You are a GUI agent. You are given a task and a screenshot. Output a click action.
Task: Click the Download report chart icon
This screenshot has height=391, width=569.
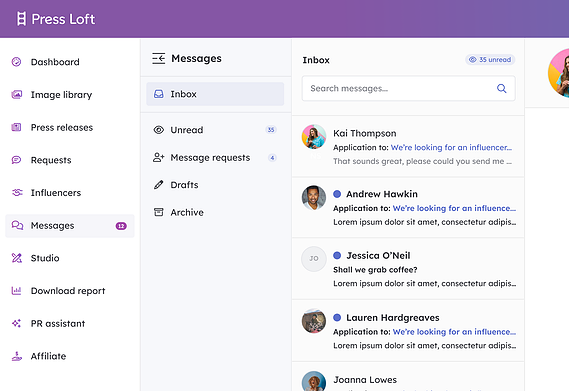click(16, 290)
